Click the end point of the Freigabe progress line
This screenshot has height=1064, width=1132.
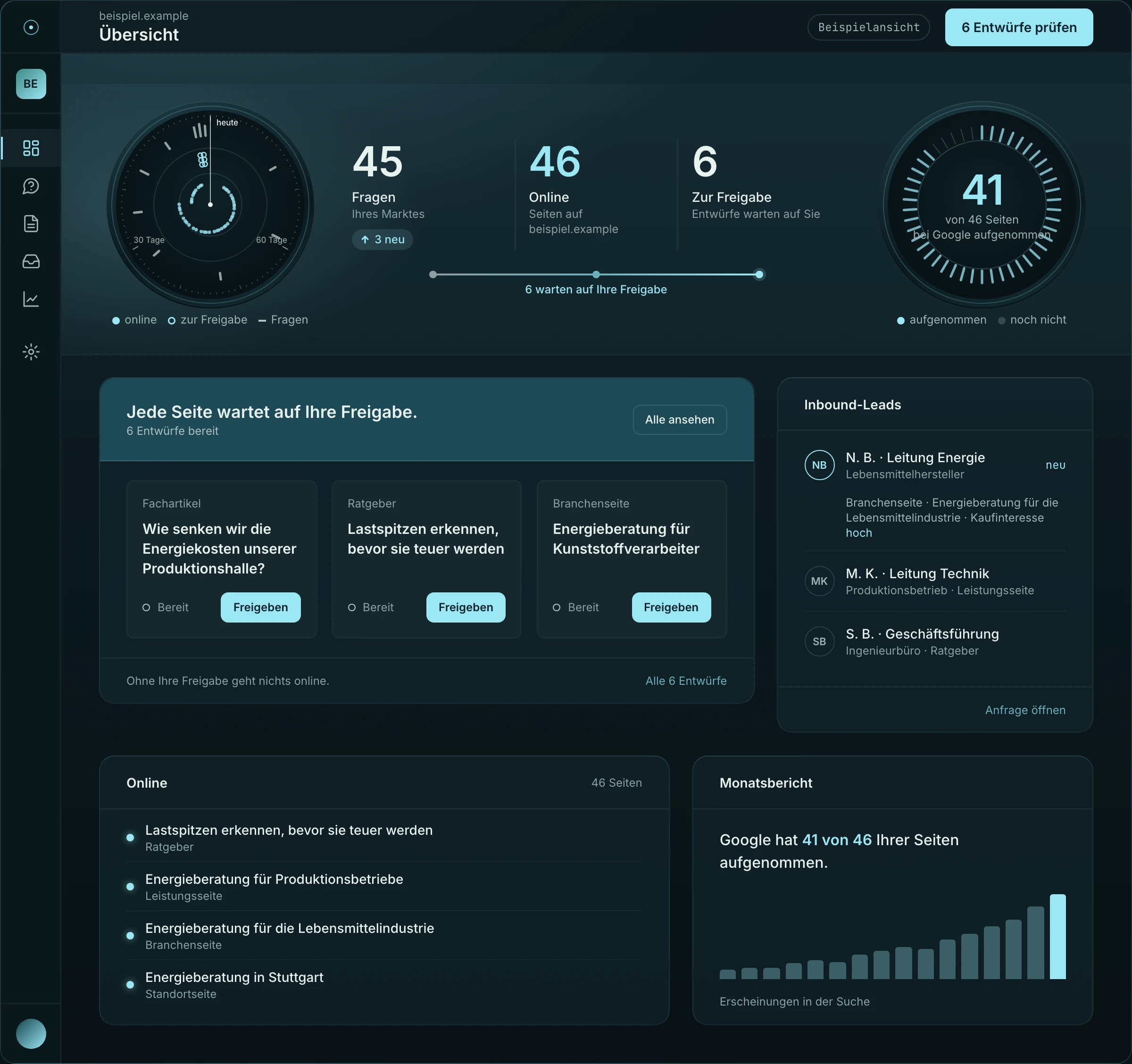pyautogui.click(x=759, y=274)
